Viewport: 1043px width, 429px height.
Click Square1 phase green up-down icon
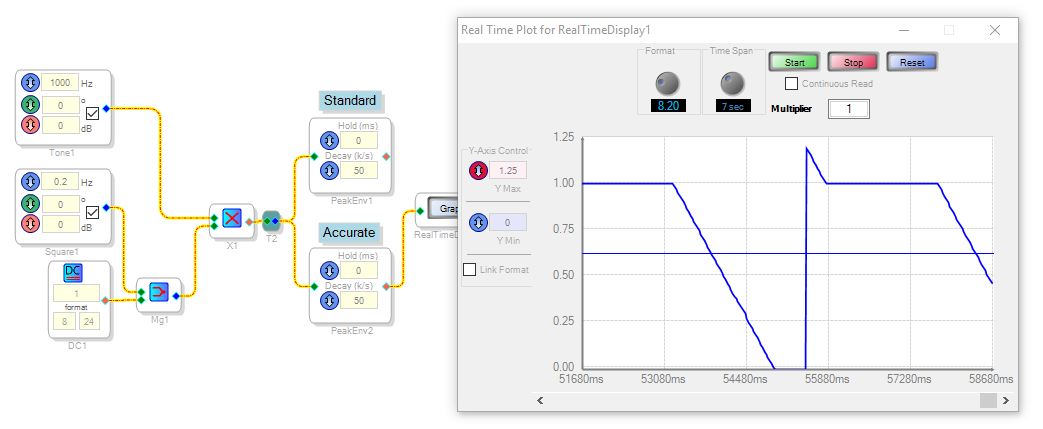pyautogui.click(x=31, y=203)
